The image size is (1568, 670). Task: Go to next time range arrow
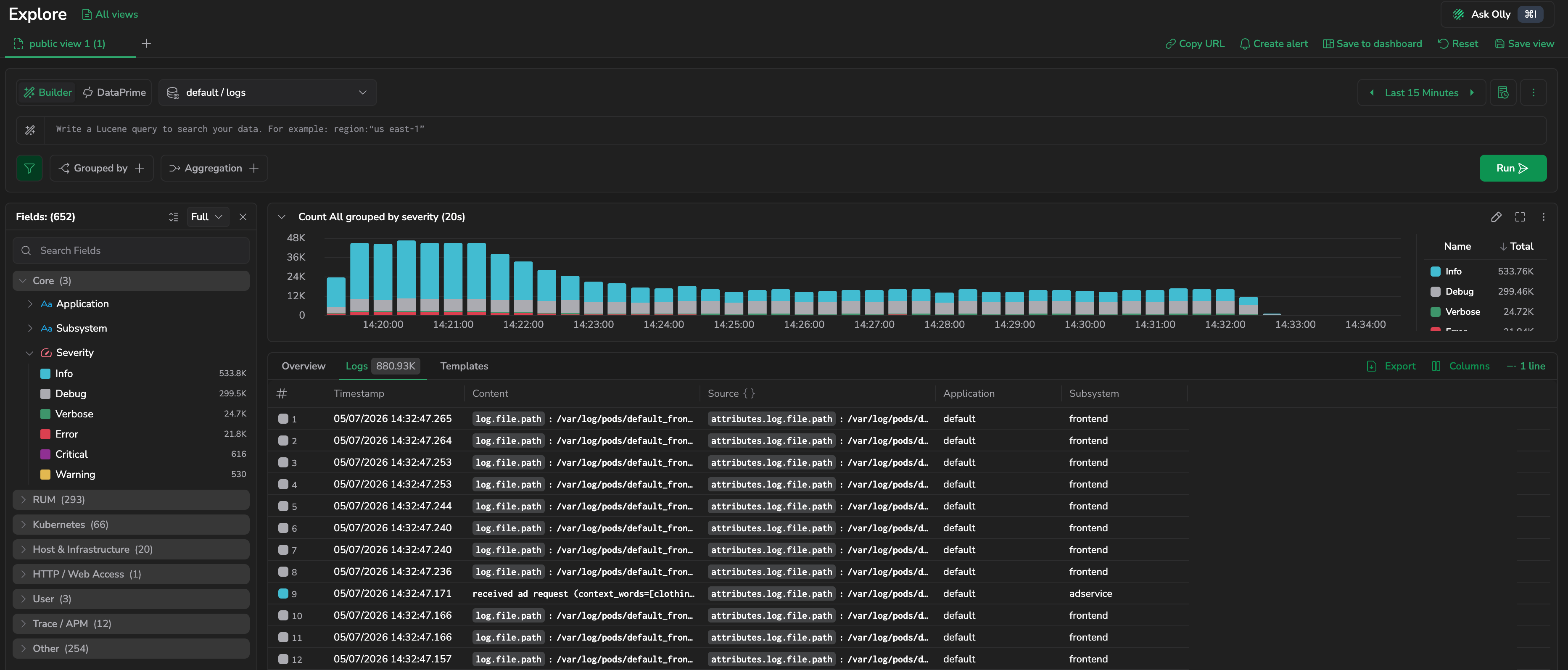(1472, 92)
